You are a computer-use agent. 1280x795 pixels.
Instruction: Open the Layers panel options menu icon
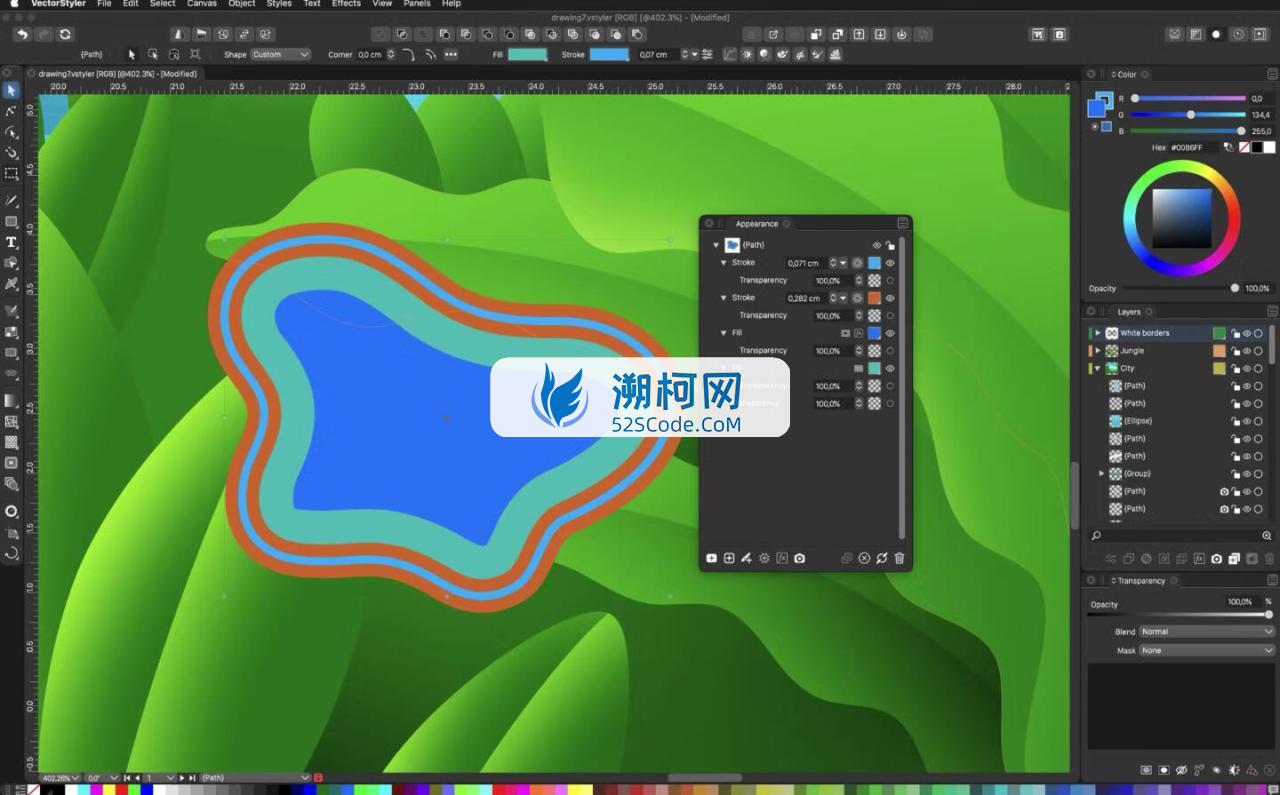click(1272, 312)
